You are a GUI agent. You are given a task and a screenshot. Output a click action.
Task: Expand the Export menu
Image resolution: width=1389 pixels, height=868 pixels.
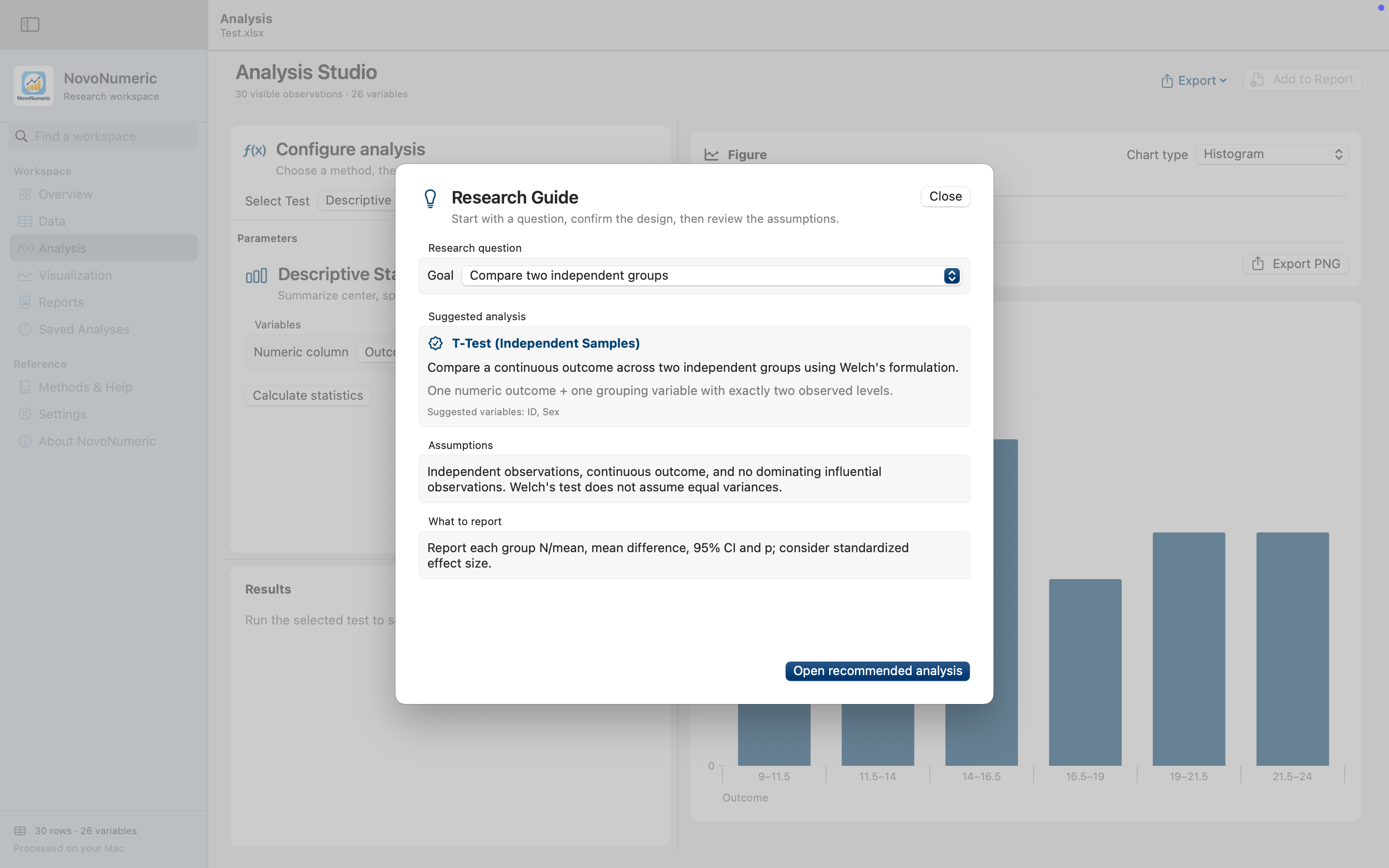click(1194, 81)
